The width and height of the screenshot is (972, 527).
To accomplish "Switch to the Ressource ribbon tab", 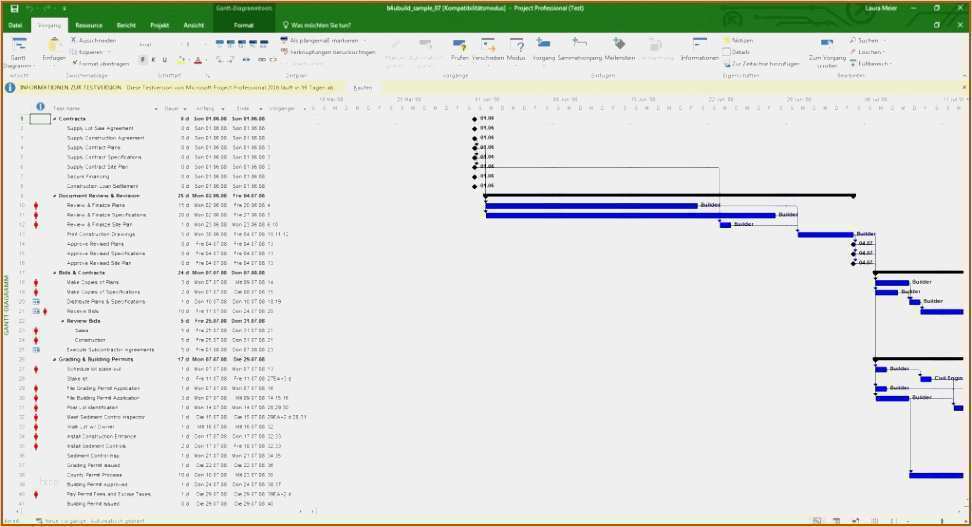I will [x=88, y=23].
